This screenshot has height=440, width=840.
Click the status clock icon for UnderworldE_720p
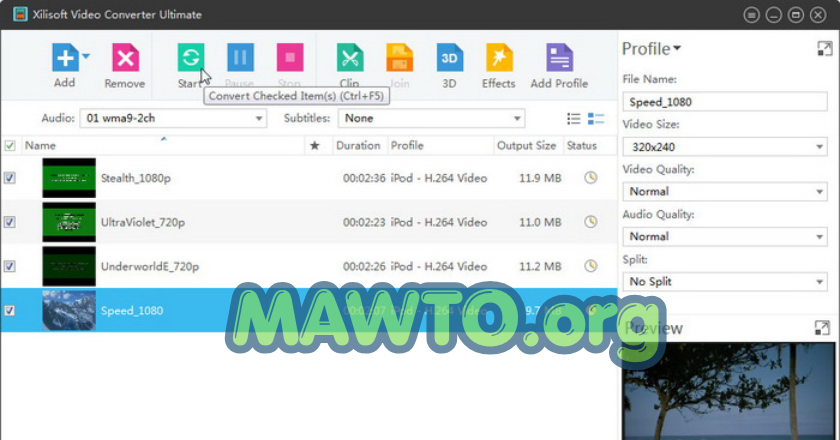tap(590, 265)
